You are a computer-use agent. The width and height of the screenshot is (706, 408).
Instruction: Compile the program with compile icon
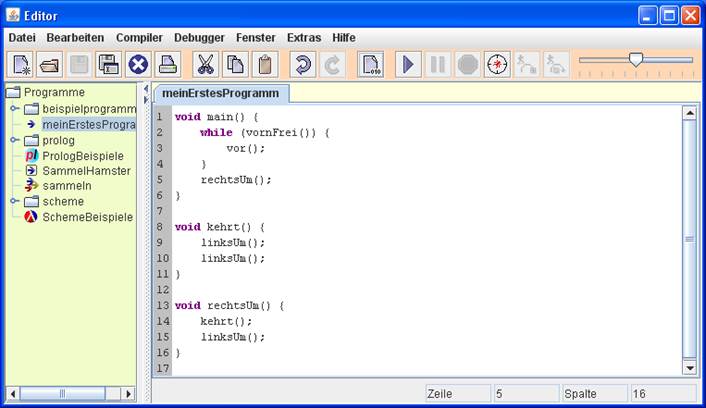click(x=371, y=65)
